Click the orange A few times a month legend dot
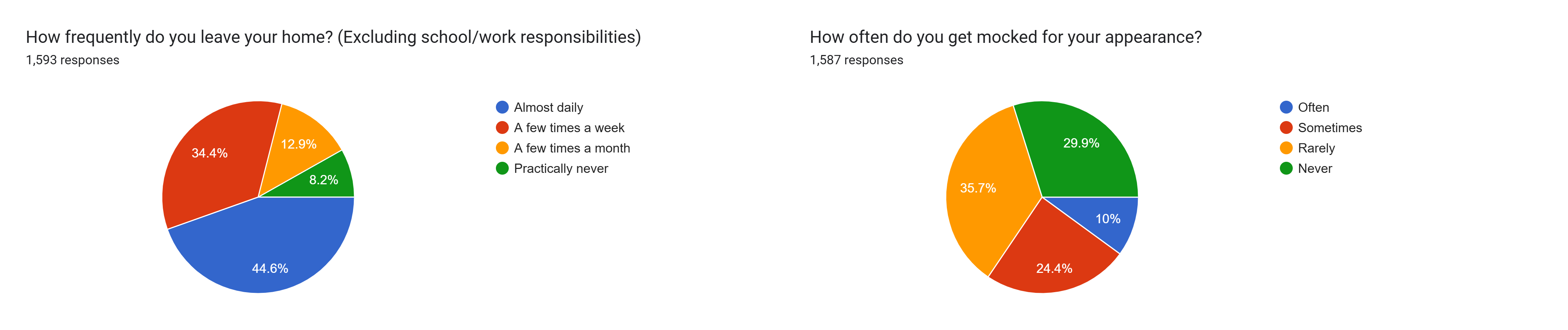Image resolution: width=1568 pixels, height=330 pixels. (502, 148)
